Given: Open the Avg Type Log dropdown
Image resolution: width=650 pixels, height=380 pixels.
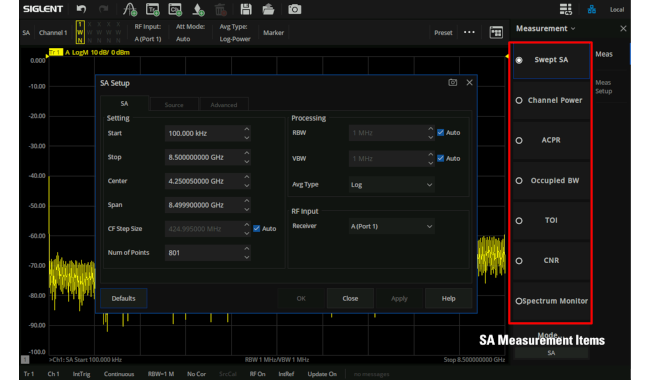Looking at the screenshot, I should coord(391,185).
